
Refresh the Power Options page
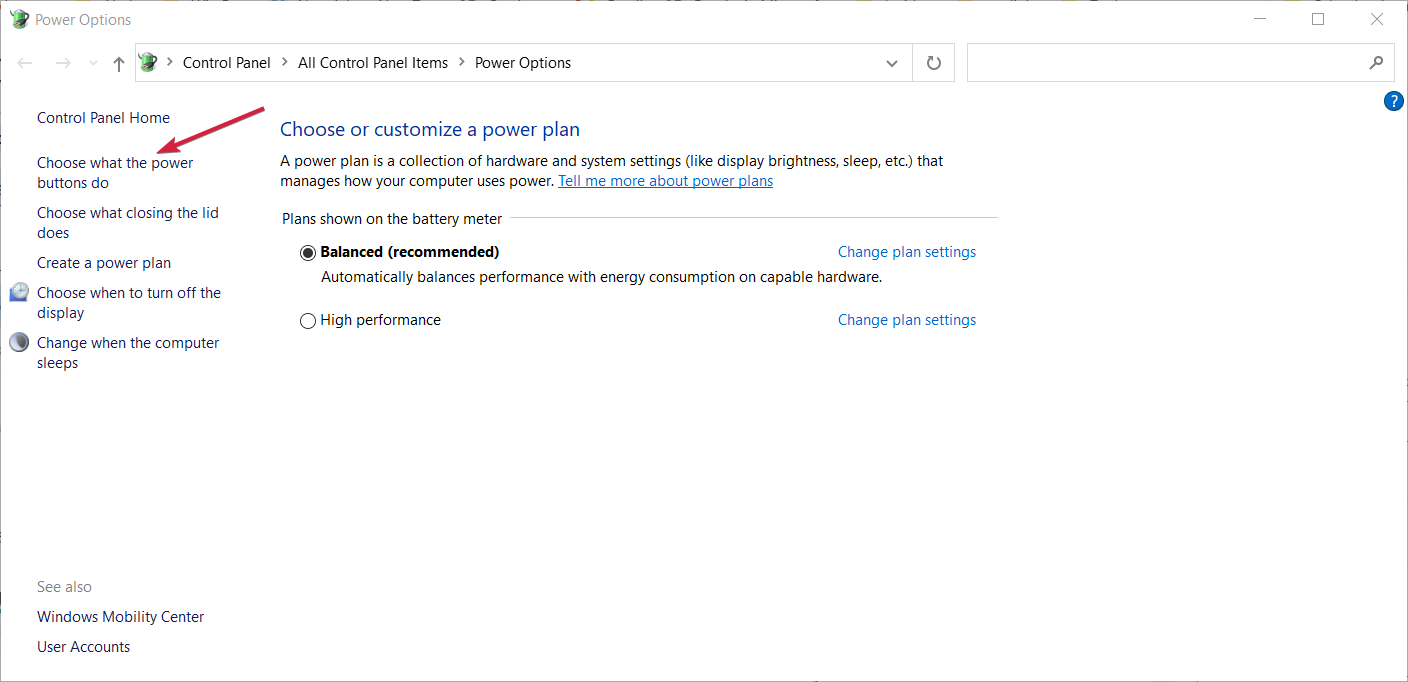(x=934, y=63)
